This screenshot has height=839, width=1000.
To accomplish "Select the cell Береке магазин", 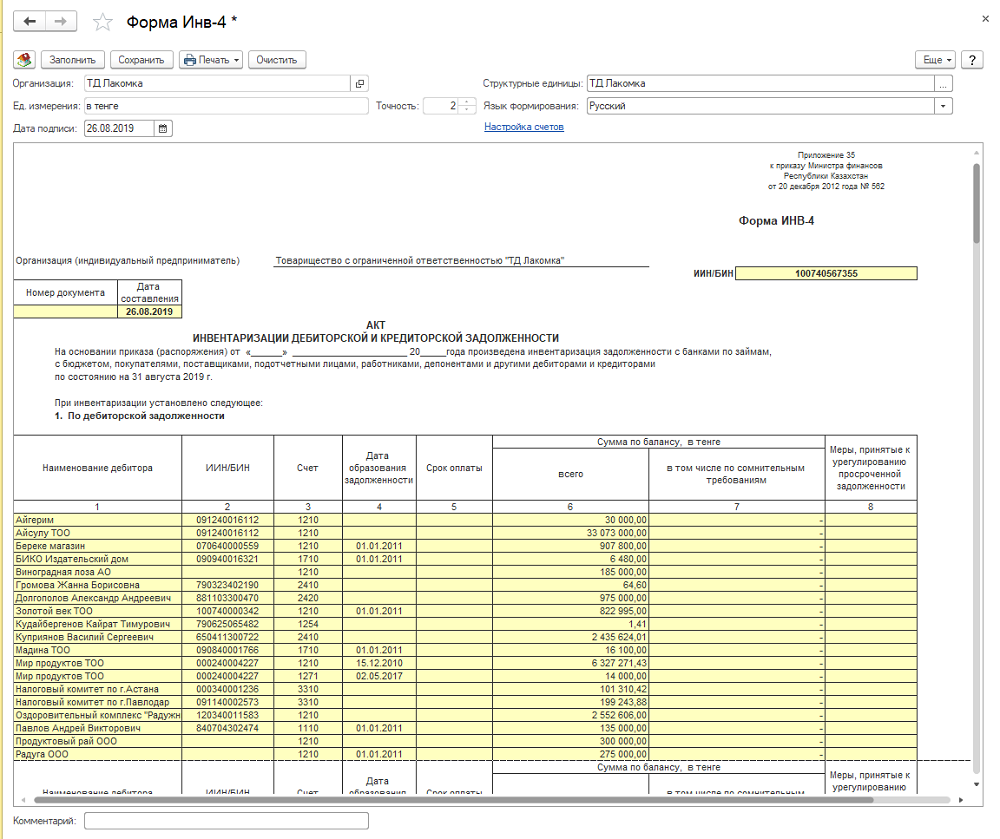I will tap(98, 546).
